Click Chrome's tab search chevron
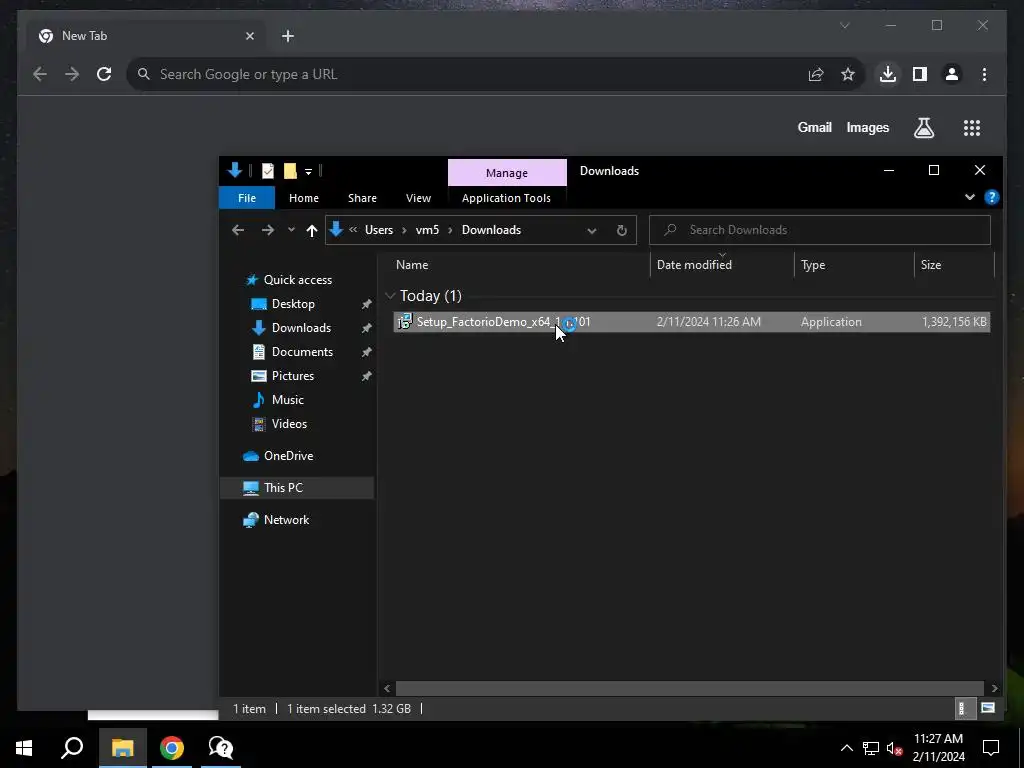Viewport: 1024px width, 768px height. [844, 25]
